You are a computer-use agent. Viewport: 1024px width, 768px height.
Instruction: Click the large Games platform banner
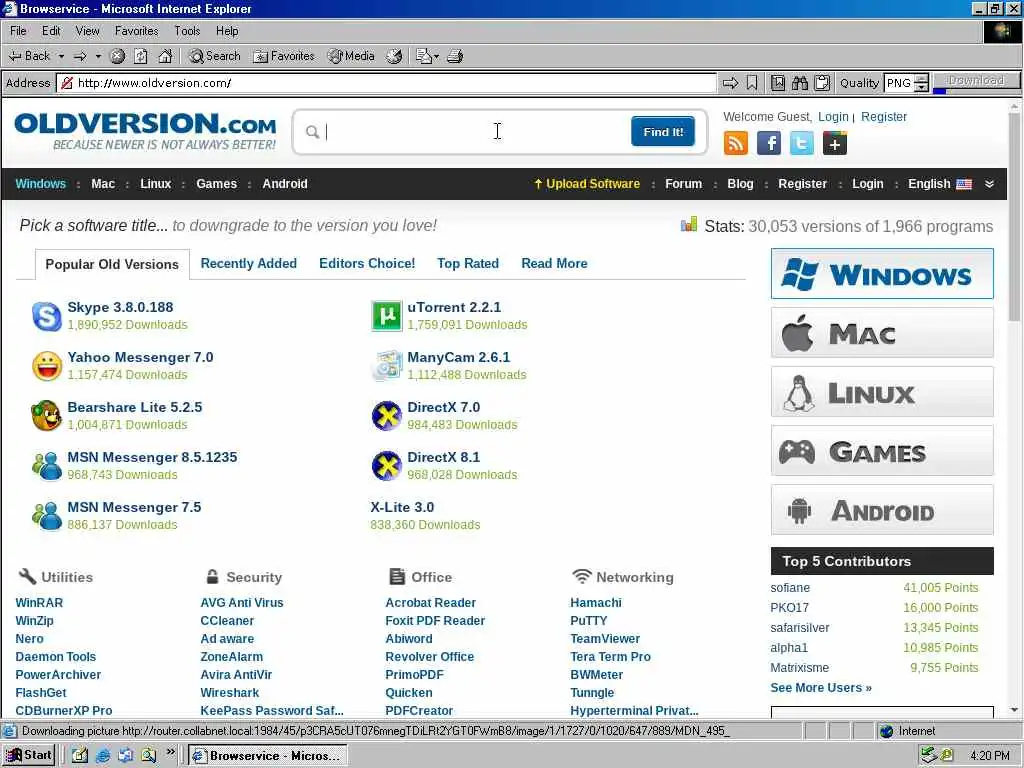(882, 451)
